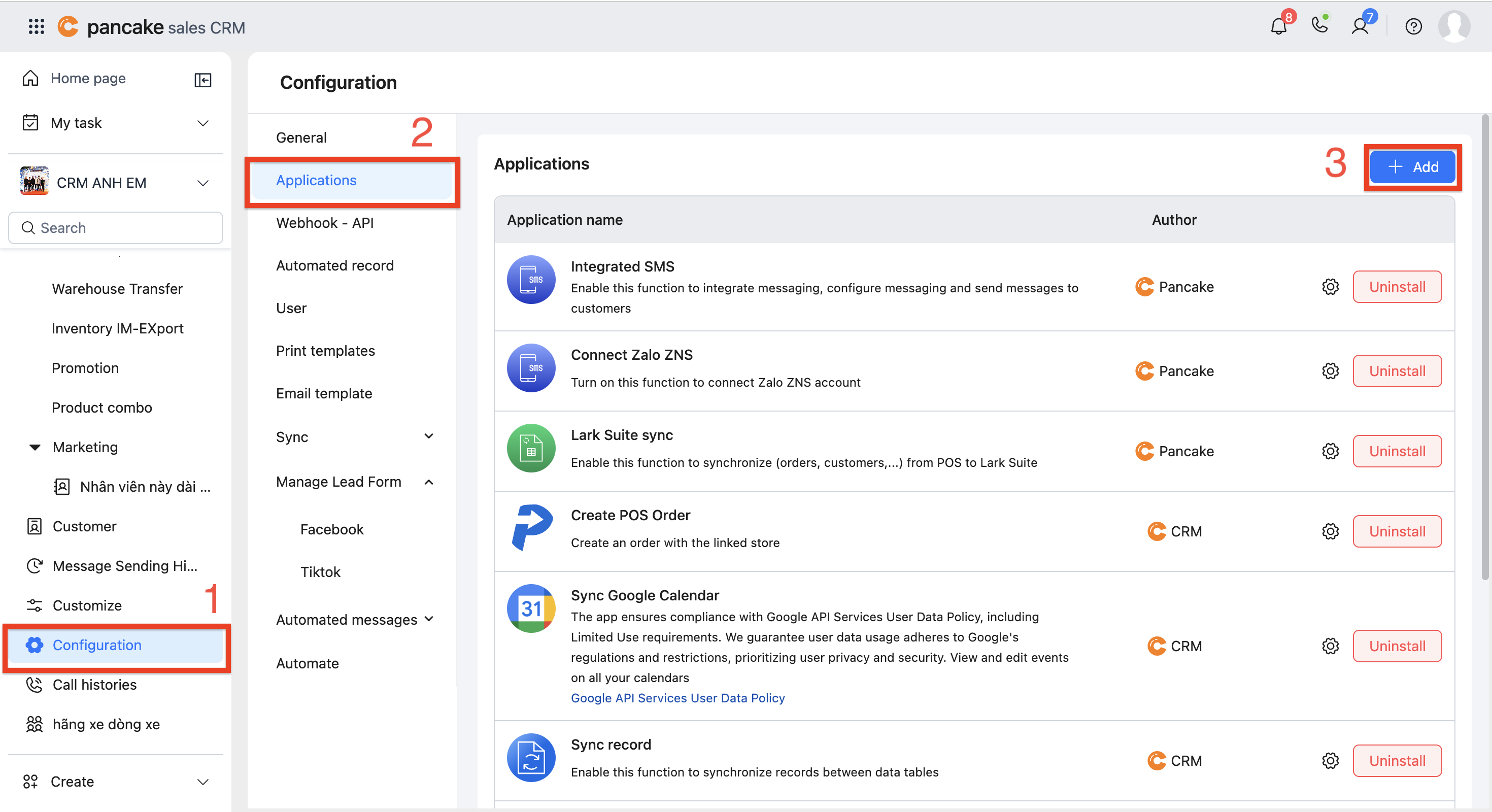Click the phone call icon in header
The width and height of the screenshot is (1492, 812).
(x=1319, y=26)
